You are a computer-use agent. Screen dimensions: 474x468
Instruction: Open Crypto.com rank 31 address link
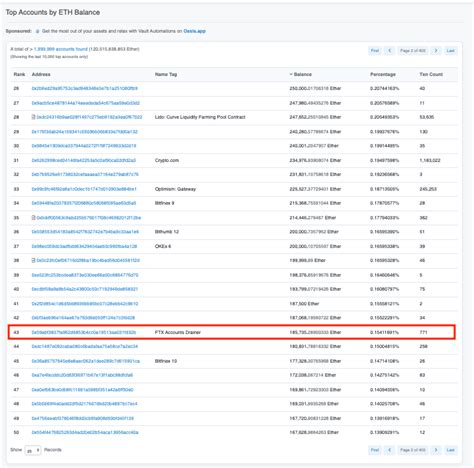pyautogui.click(x=84, y=160)
